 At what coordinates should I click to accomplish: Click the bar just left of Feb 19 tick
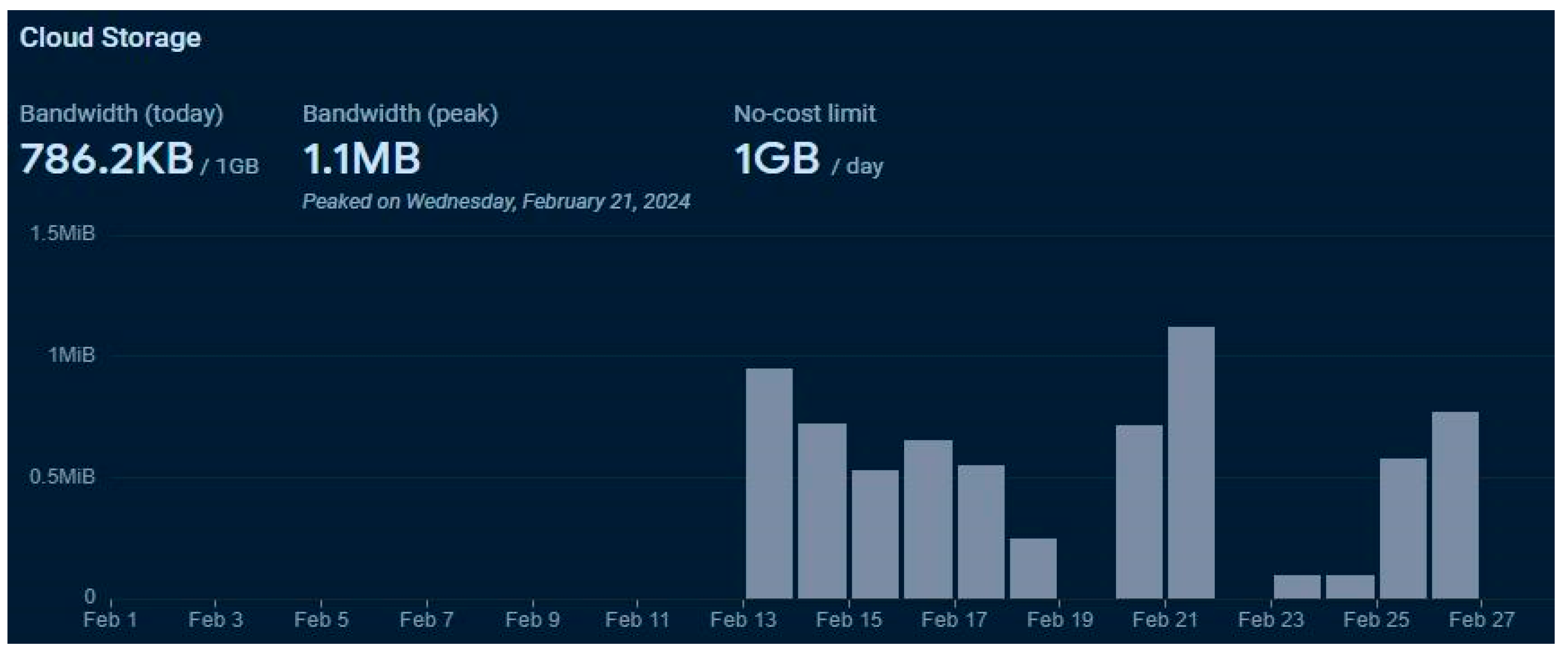pyautogui.click(x=1033, y=569)
